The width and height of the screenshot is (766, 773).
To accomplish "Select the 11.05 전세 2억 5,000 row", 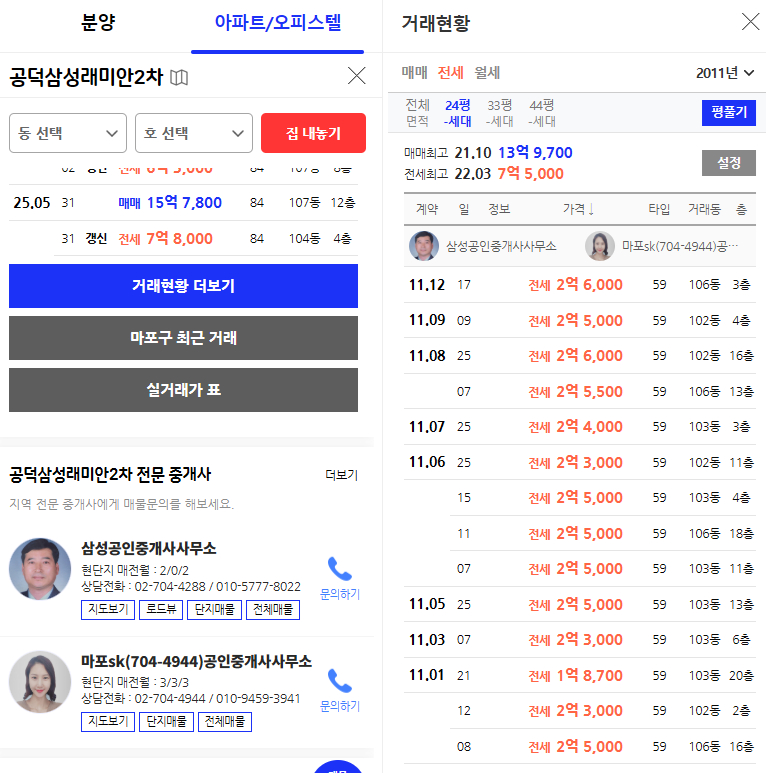I will pos(580,604).
